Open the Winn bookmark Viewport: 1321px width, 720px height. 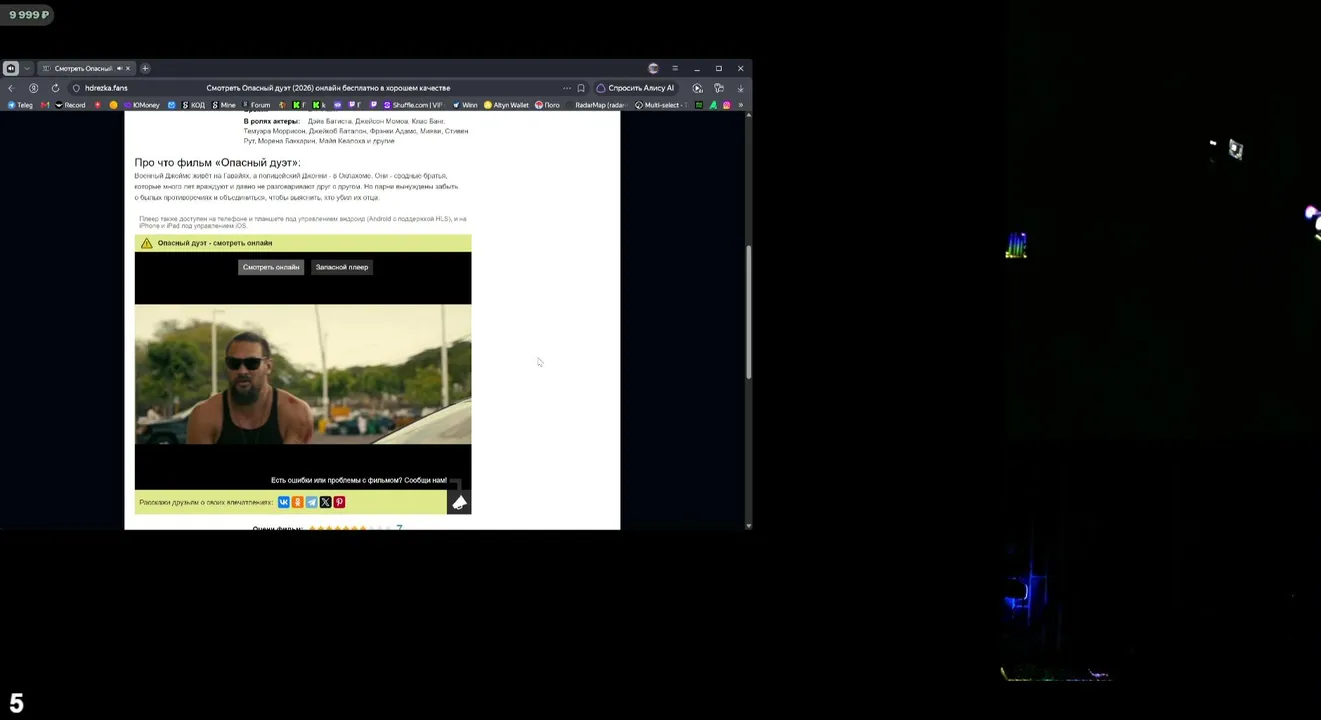[x=465, y=105]
